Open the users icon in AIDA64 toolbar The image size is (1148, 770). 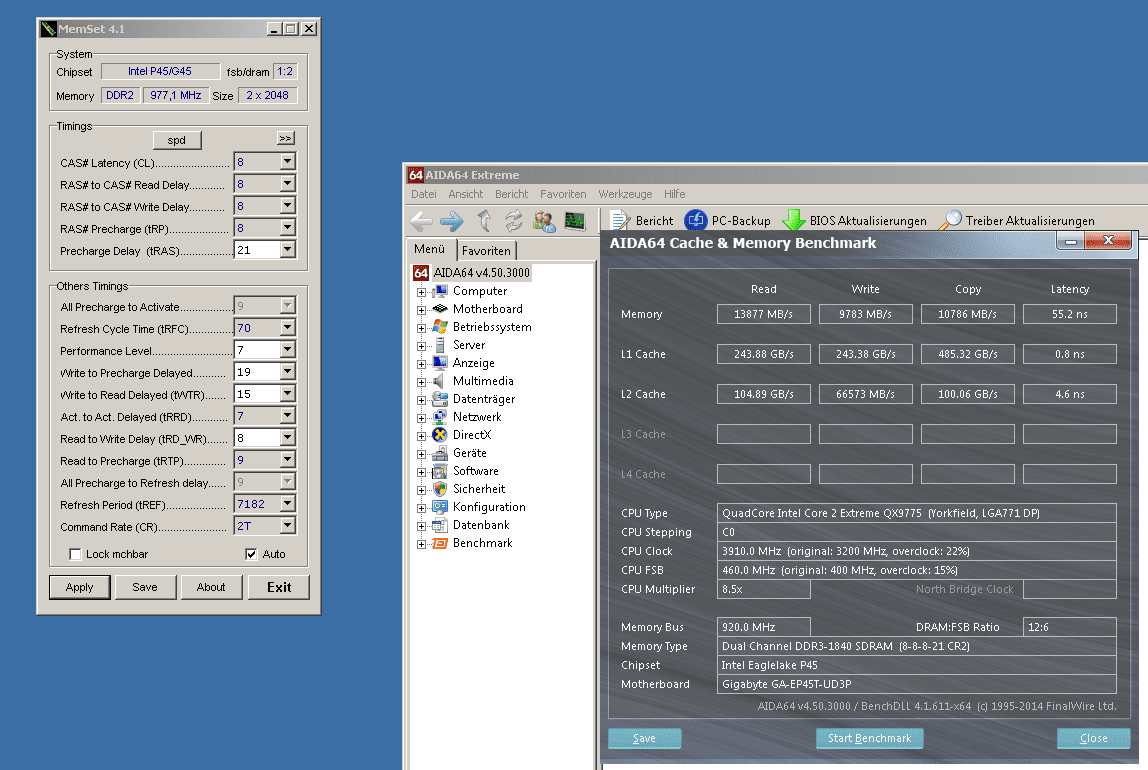[544, 221]
